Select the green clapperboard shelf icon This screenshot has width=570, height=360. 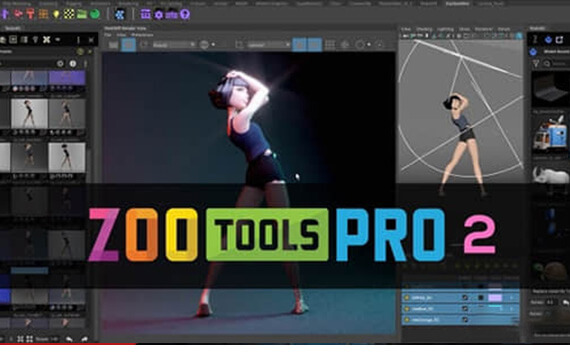(x=82, y=14)
